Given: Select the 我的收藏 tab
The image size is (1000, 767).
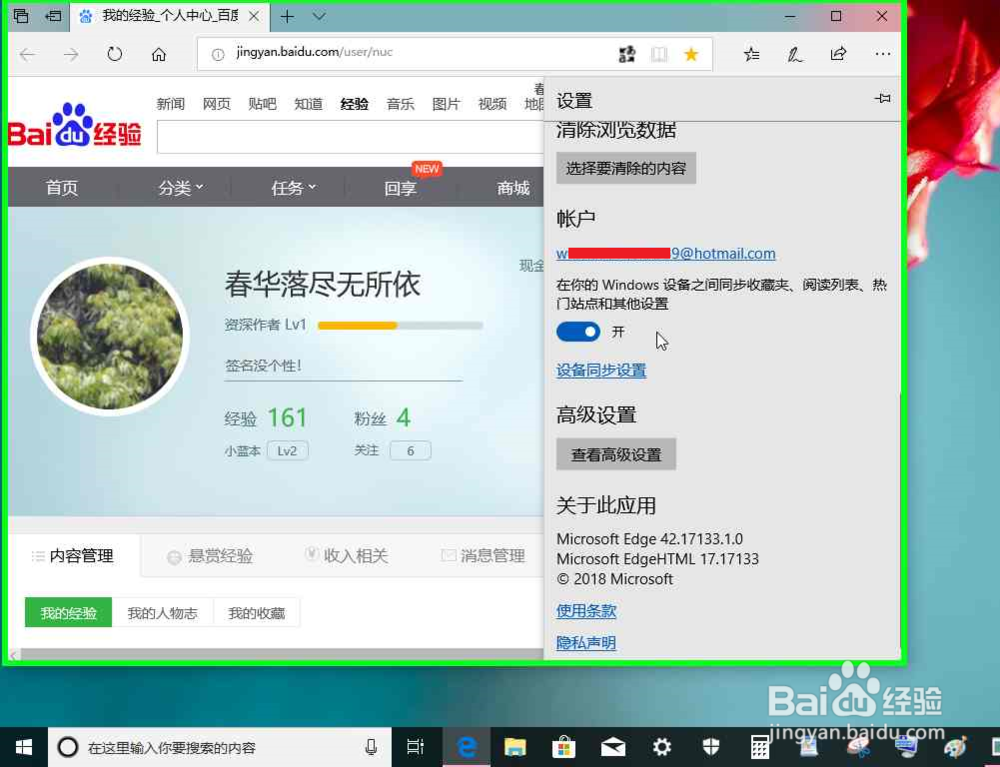Looking at the screenshot, I should 257,612.
